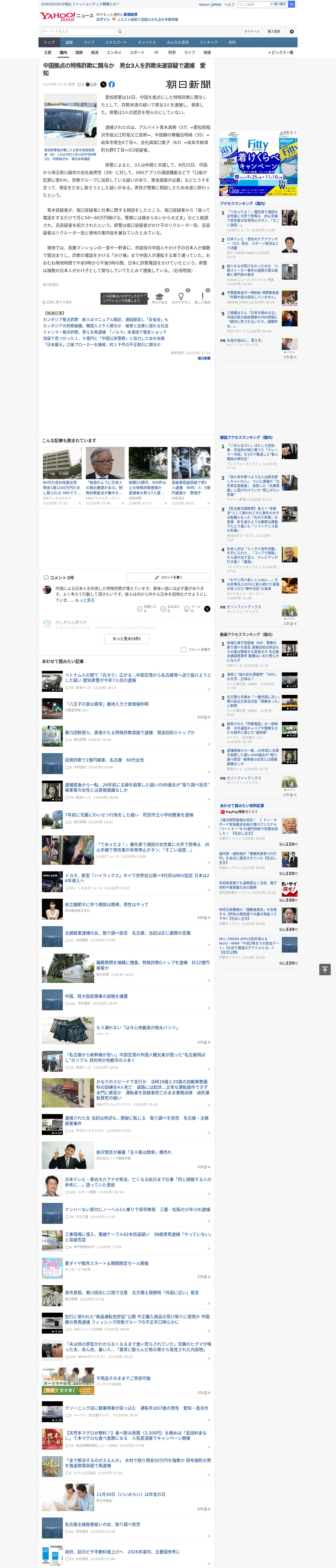Select the エキスパート navigation tab
336x1568 pixels.
[116, 43]
